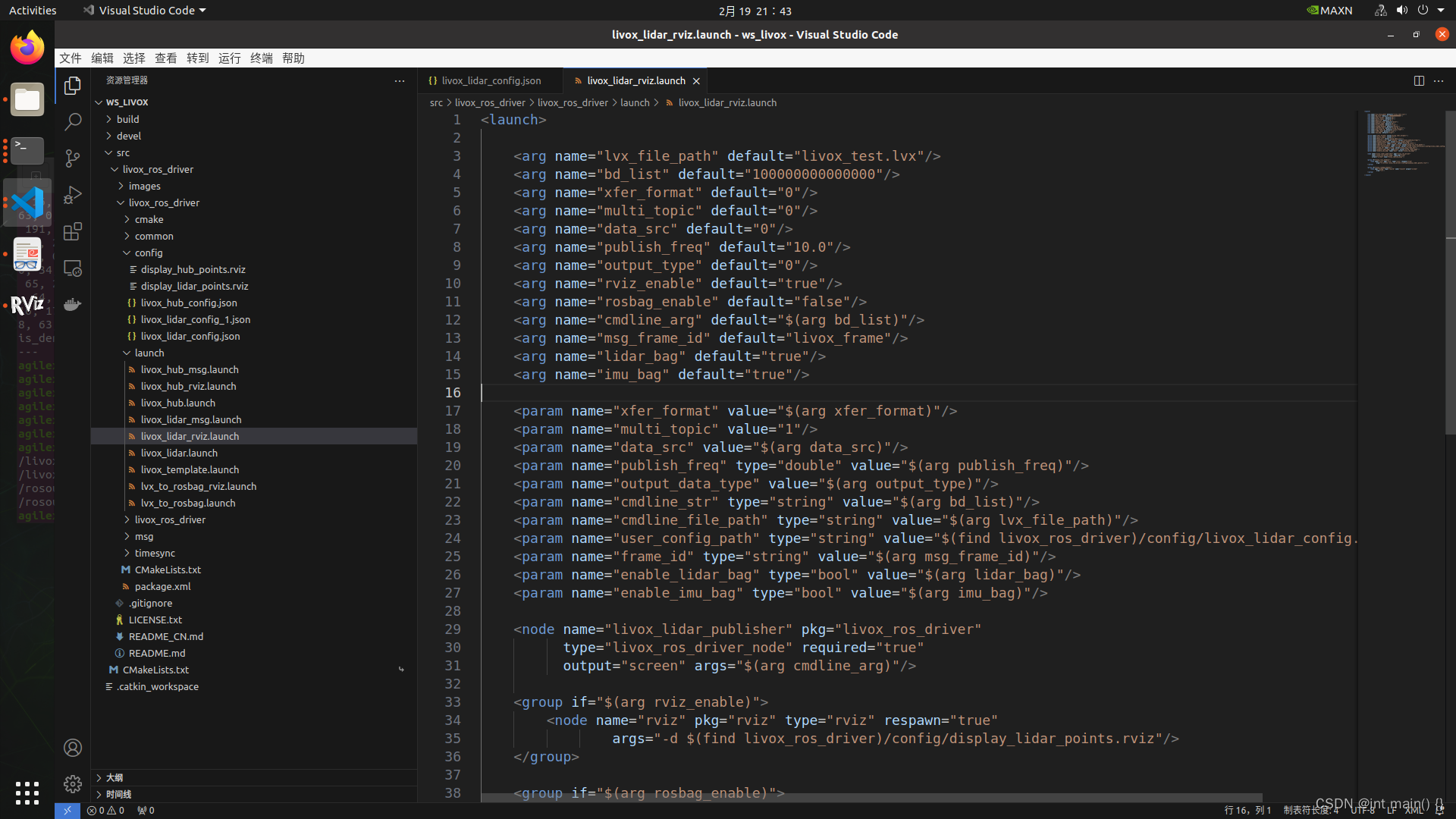This screenshot has height=819, width=1456.
Task: Open the document viewer dock icon
Action: pos(27,254)
